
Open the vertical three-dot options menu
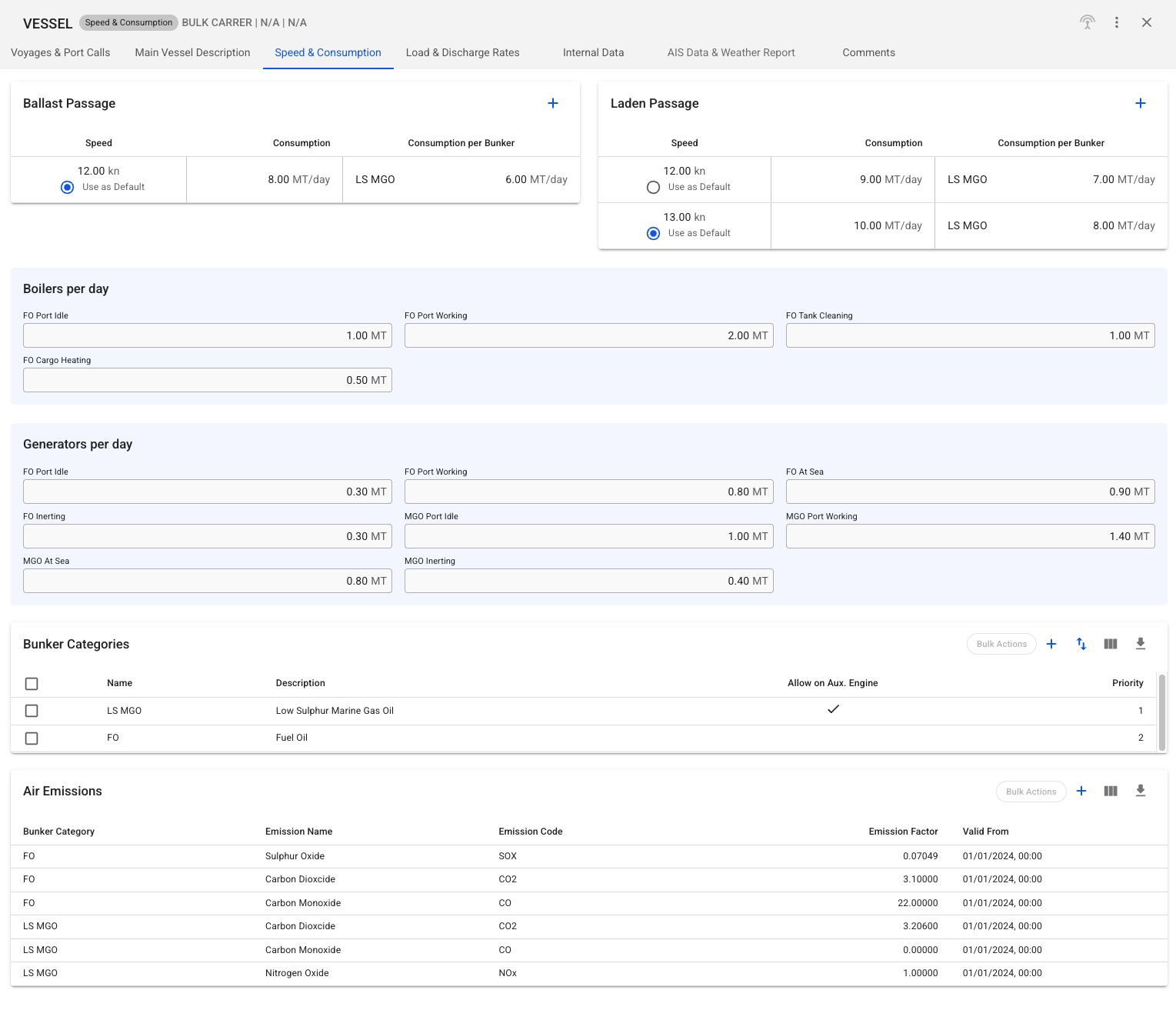click(1116, 22)
